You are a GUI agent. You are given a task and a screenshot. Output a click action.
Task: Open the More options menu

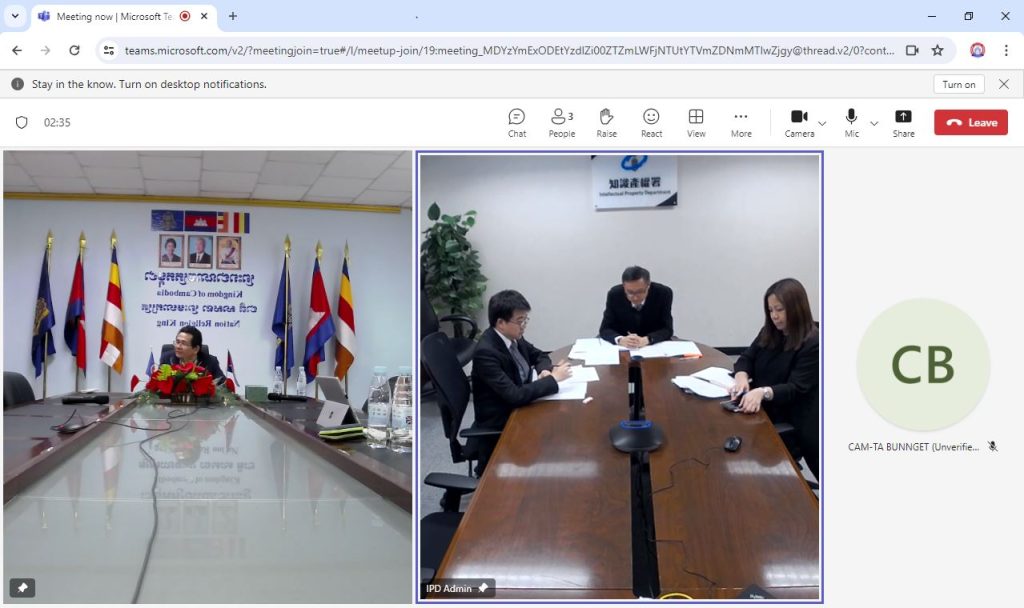point(741,122)
